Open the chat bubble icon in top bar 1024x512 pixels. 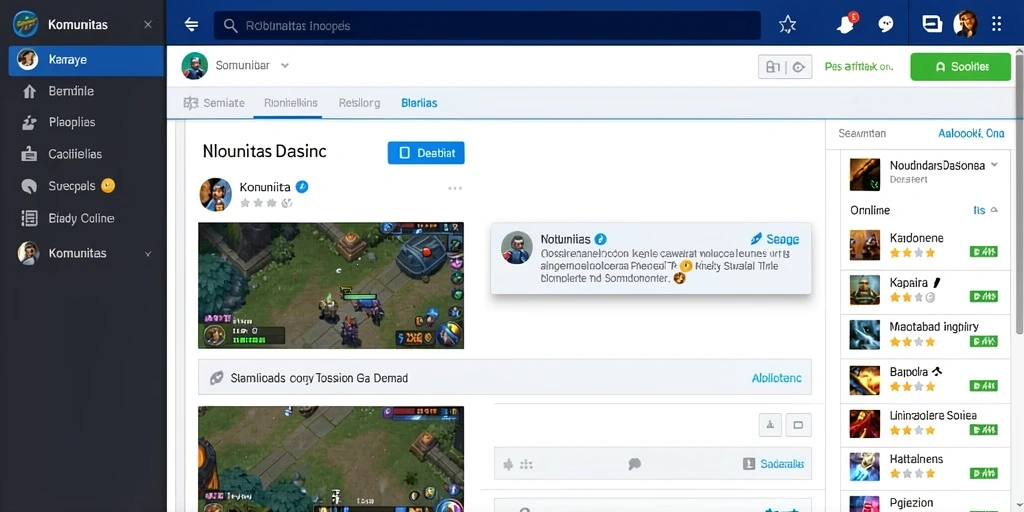coord(886,25)
